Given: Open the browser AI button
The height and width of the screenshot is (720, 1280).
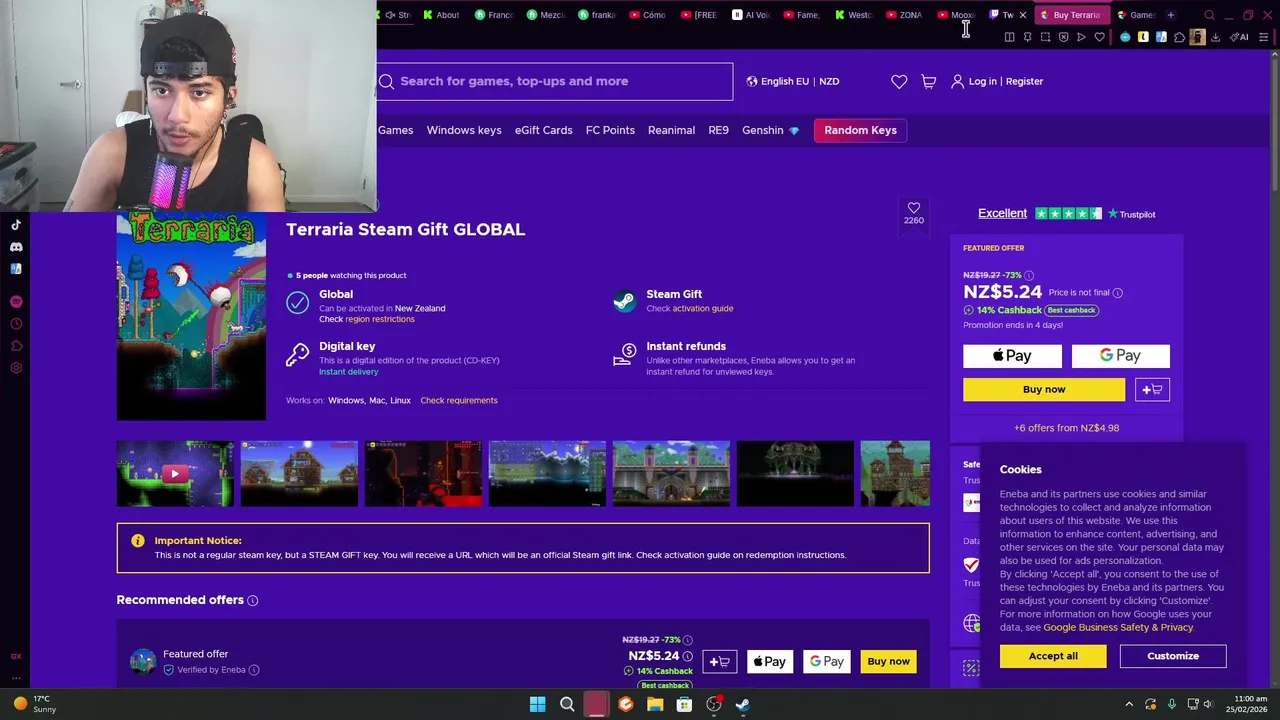Looking at the screenshot, I should (x=1240, y=37).
